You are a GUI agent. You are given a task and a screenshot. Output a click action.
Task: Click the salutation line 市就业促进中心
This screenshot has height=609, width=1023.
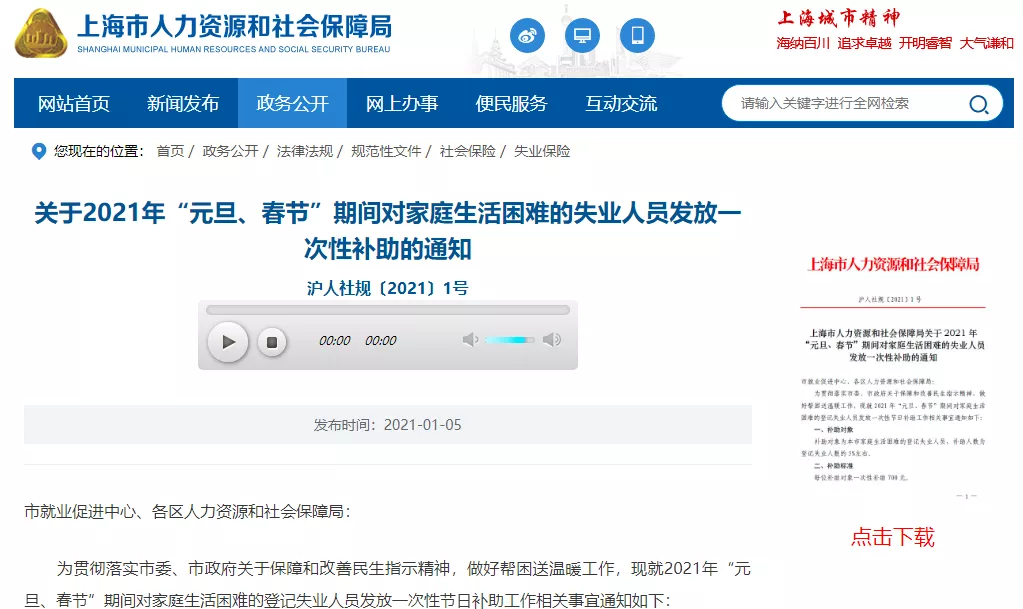tap(80, 511)
